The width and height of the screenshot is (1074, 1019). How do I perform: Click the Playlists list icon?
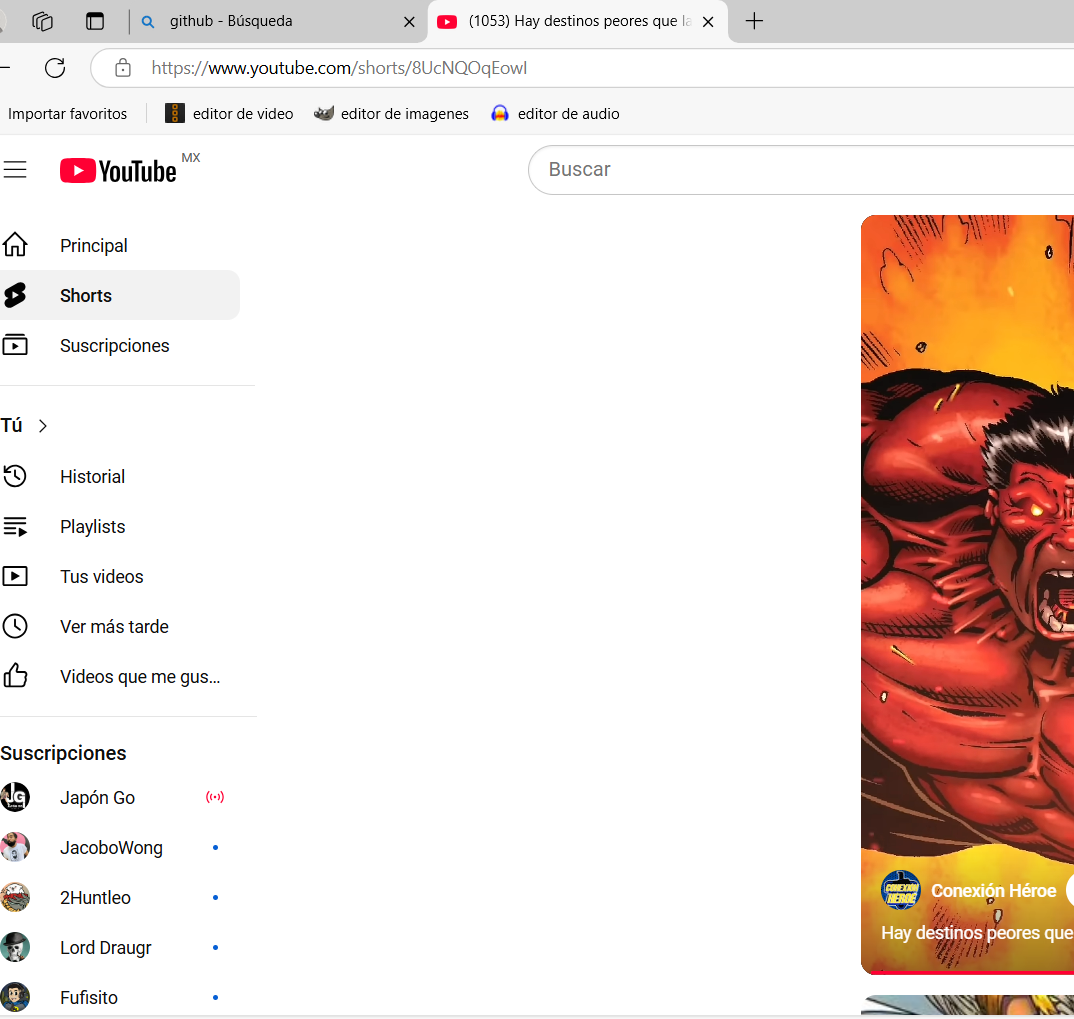coord(14,526)
